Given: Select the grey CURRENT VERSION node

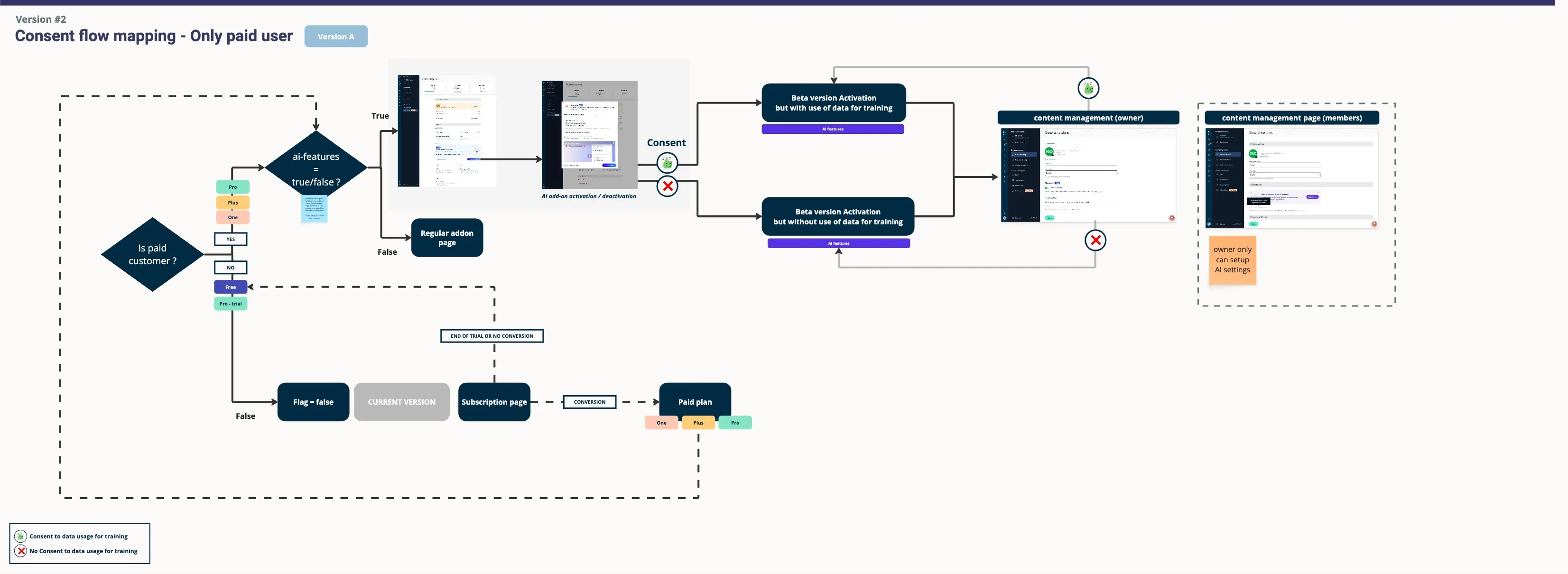Looking at the screenshot, I should click(x=402, y=402).
